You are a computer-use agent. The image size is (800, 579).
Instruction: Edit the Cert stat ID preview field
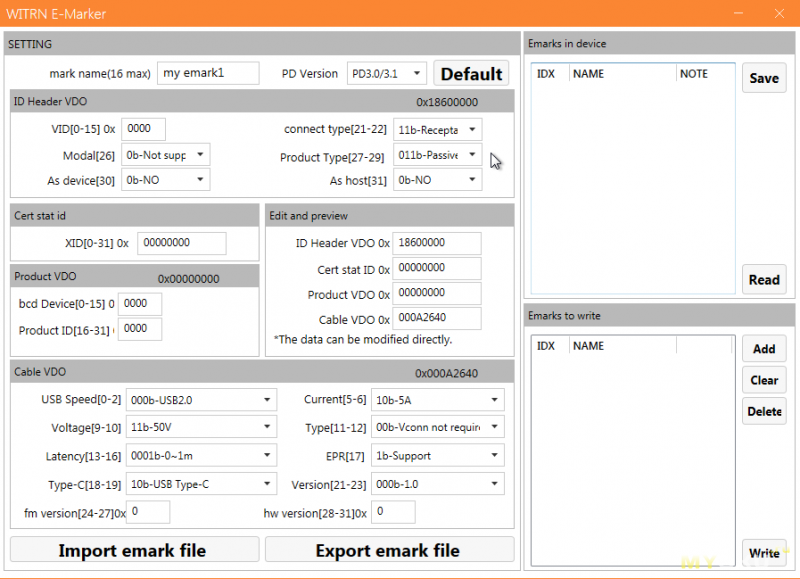(437, 268)
